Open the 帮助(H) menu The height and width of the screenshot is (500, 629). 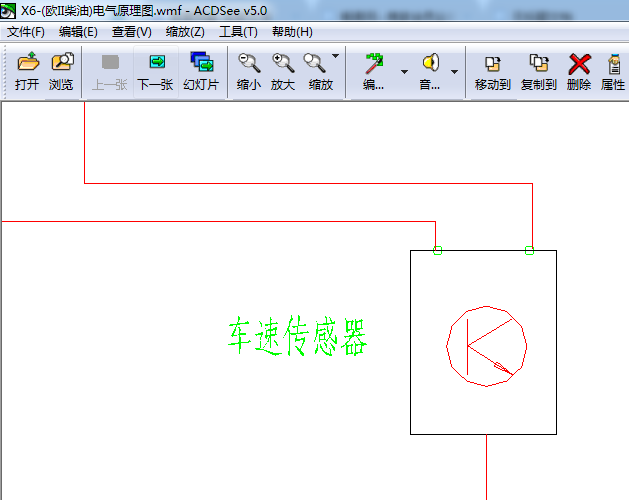point(292,32)
